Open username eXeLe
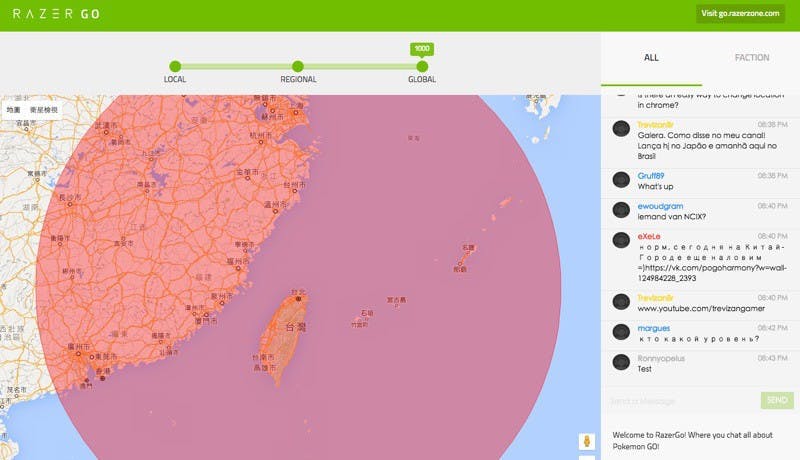 click(649, 237)
